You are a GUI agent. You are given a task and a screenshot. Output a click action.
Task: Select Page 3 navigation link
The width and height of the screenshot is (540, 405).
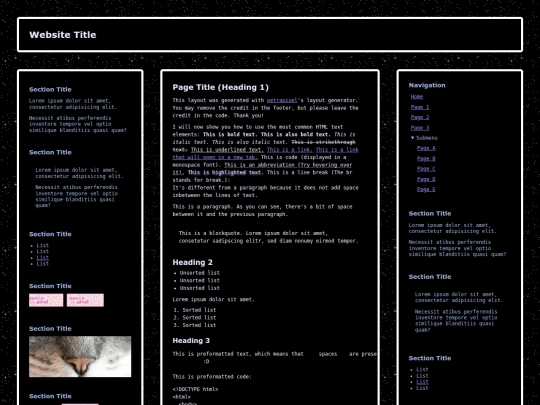[420, 128]
